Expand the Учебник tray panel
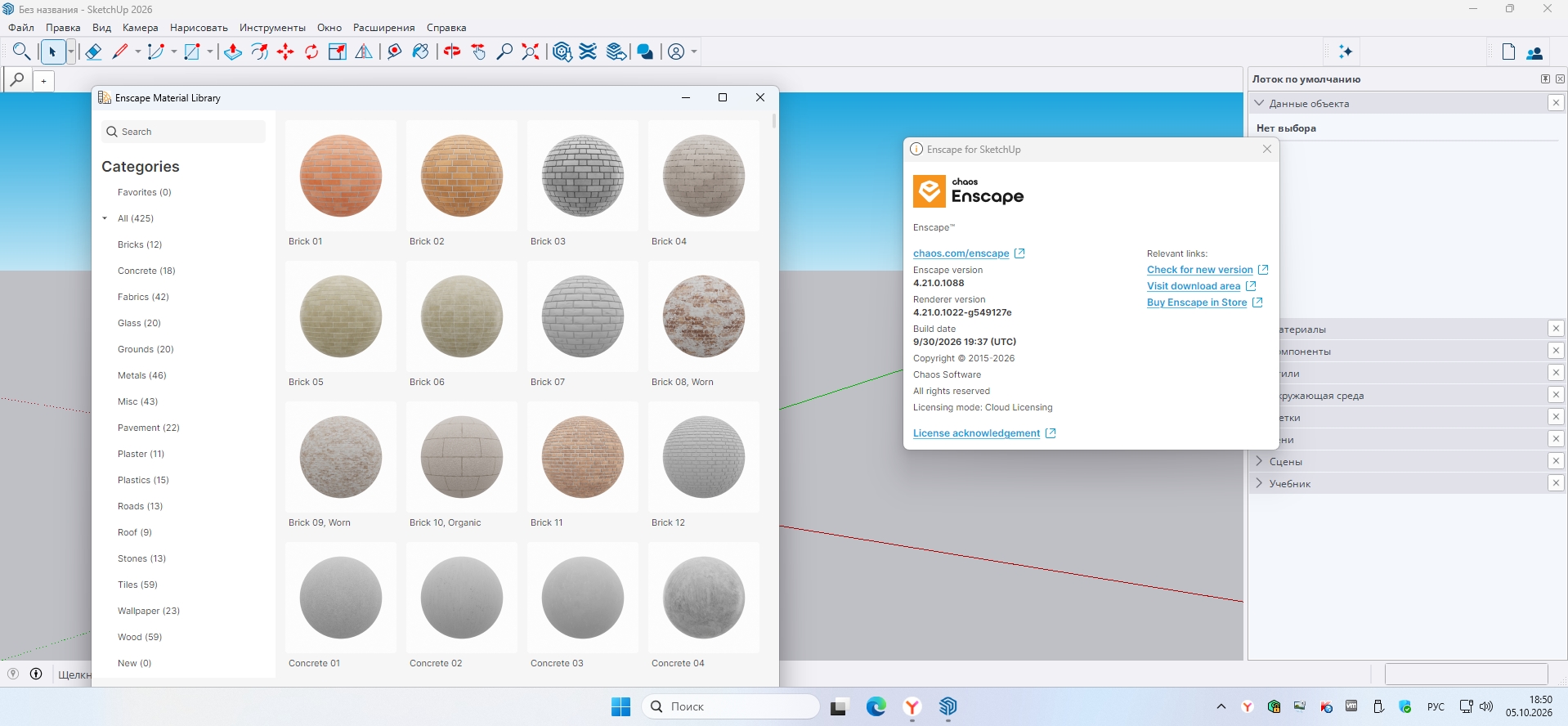 coord(1260,483)
